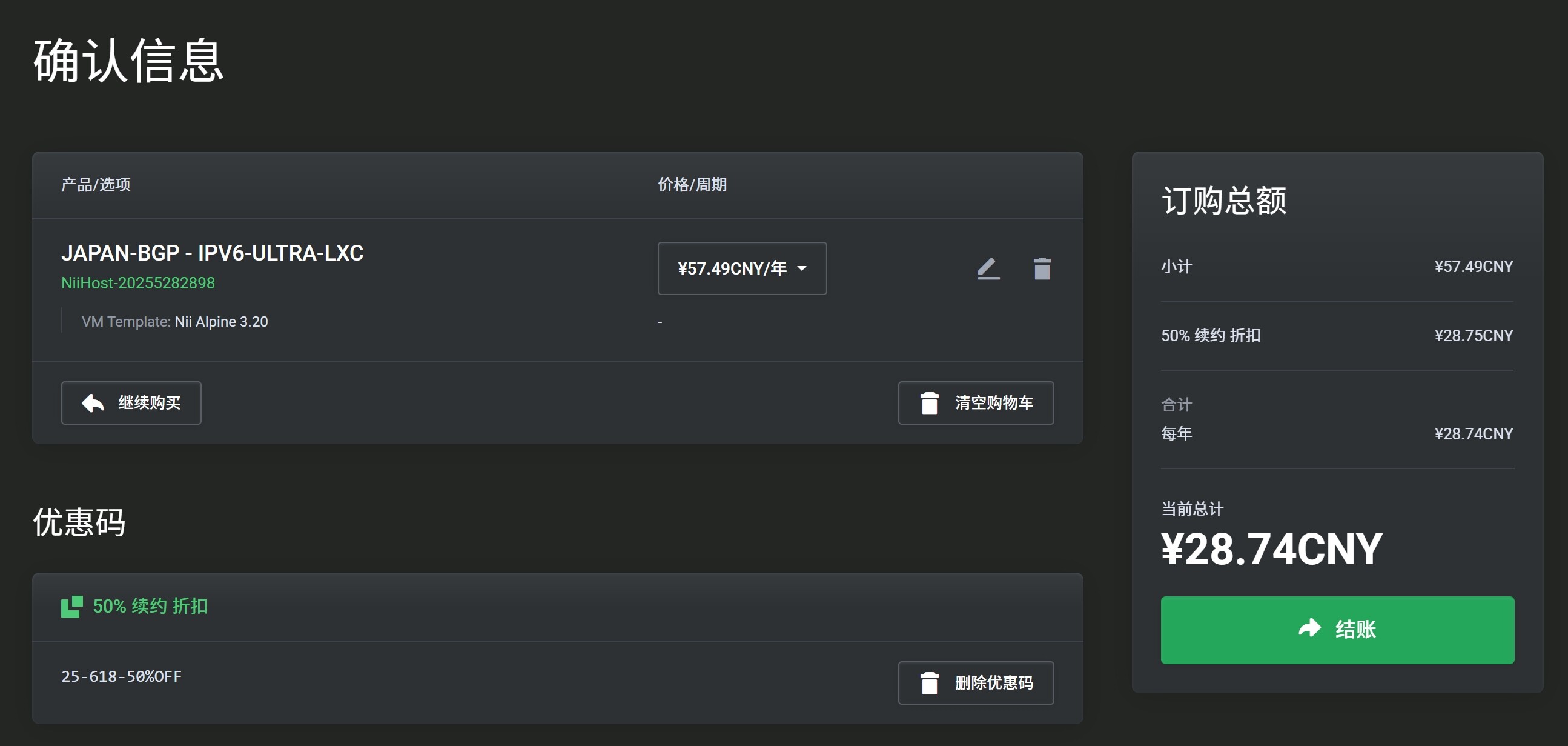Click the trash icon to remove JAPAN-BGP item
The image size is (1568, 746).
click(x=1042, y=268)
